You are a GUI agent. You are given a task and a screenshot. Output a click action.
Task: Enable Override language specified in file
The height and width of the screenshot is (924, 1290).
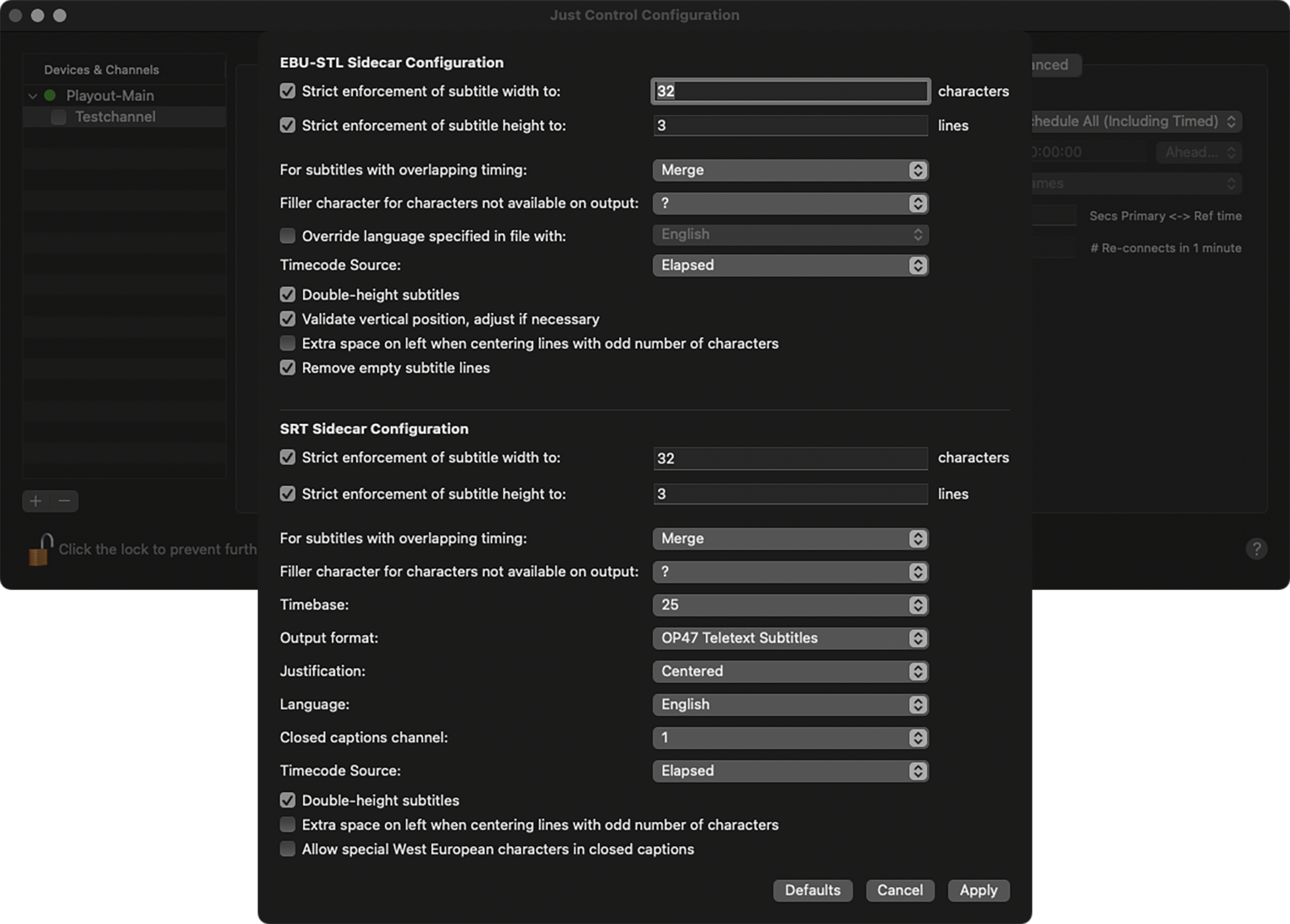[288, 236]
